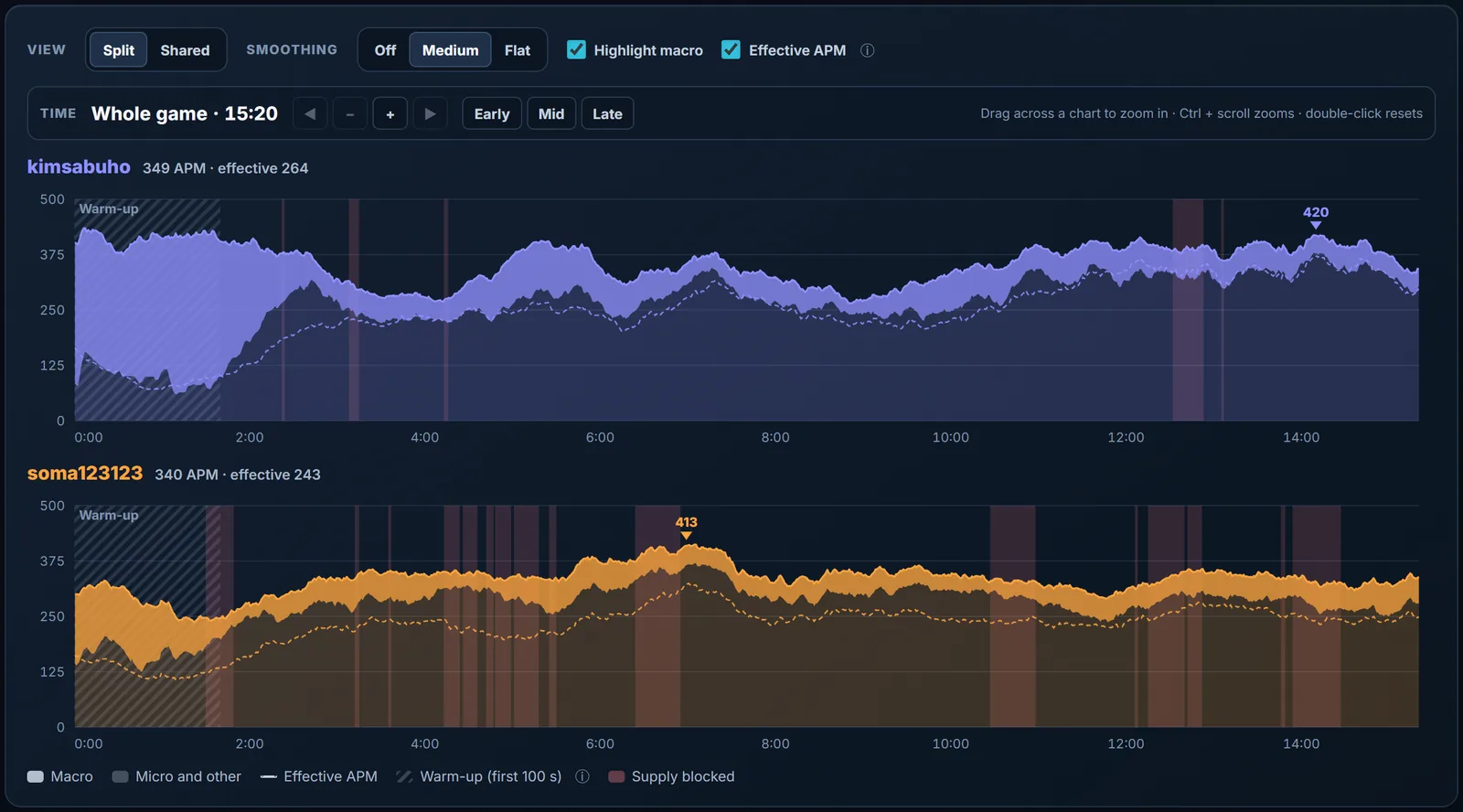Open the Effective APM info icon
This screenshot has width=1463, height=812.
pos(868,50)
